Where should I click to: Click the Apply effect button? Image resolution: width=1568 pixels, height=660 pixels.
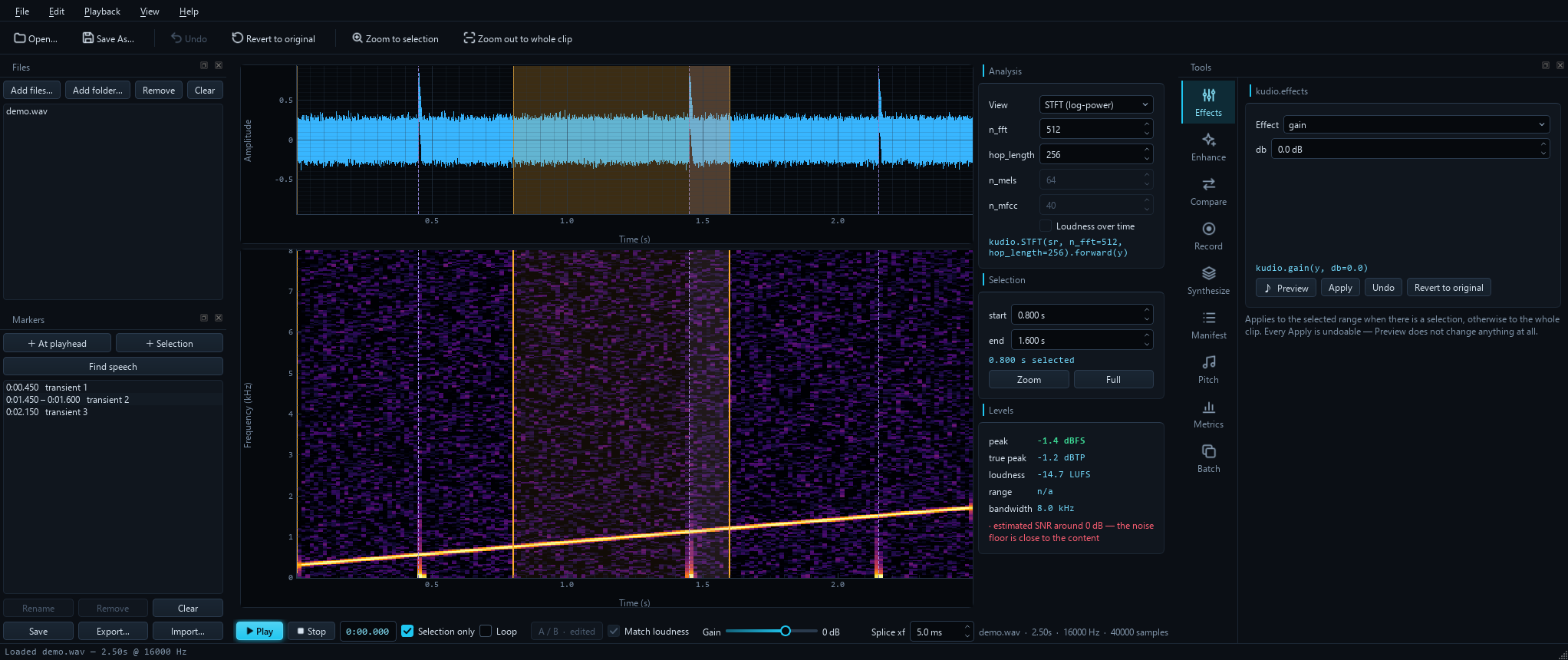[1340, 288]
